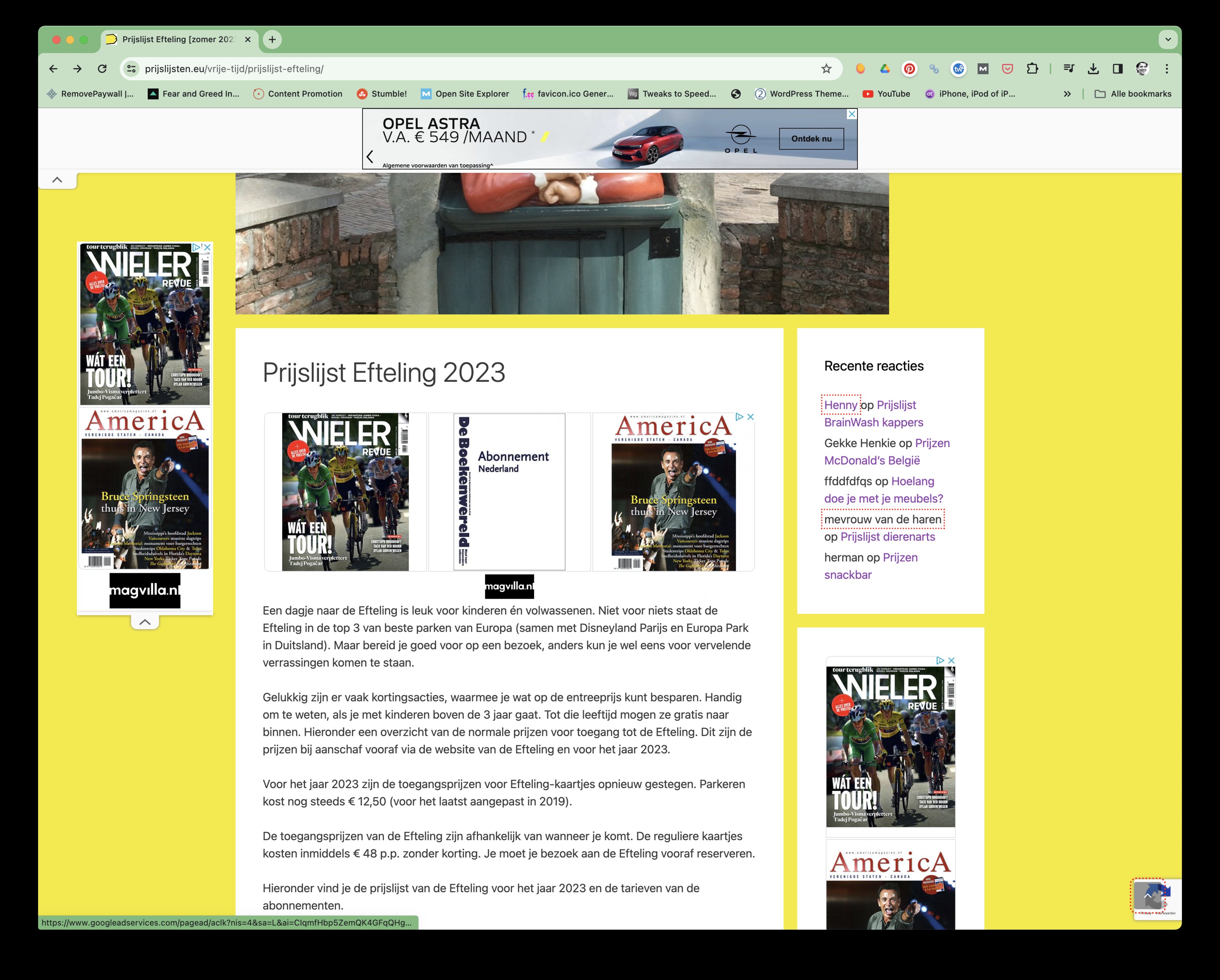The image size is (1220, 980).
Task: Open a new browser tab
Action: [272, 39]
